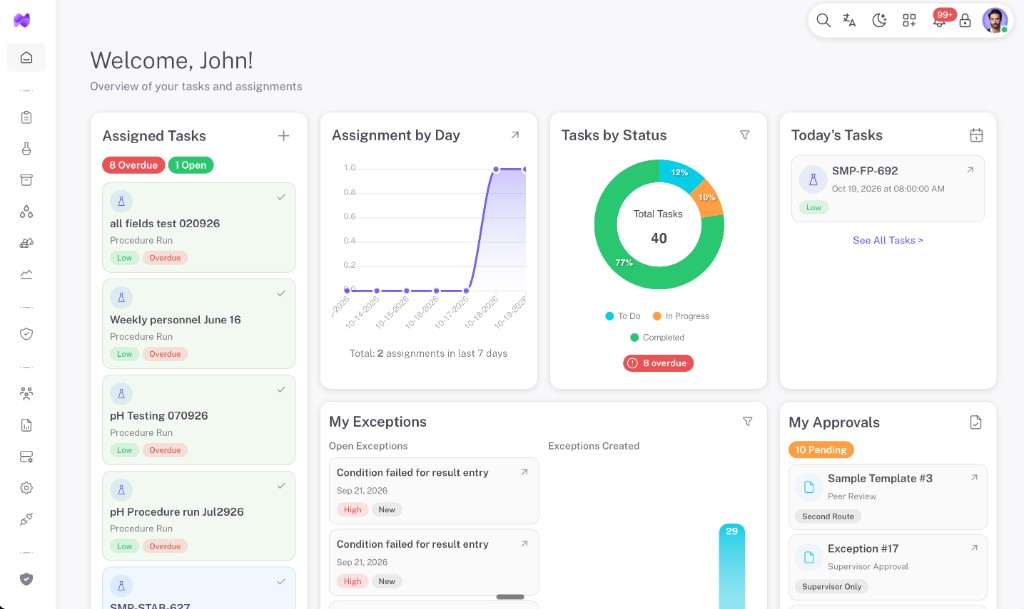The height and width of the screenshot is (609, 1024).
Task: Open the clipboard tasks sidebar icon
Action: (26, 117)
